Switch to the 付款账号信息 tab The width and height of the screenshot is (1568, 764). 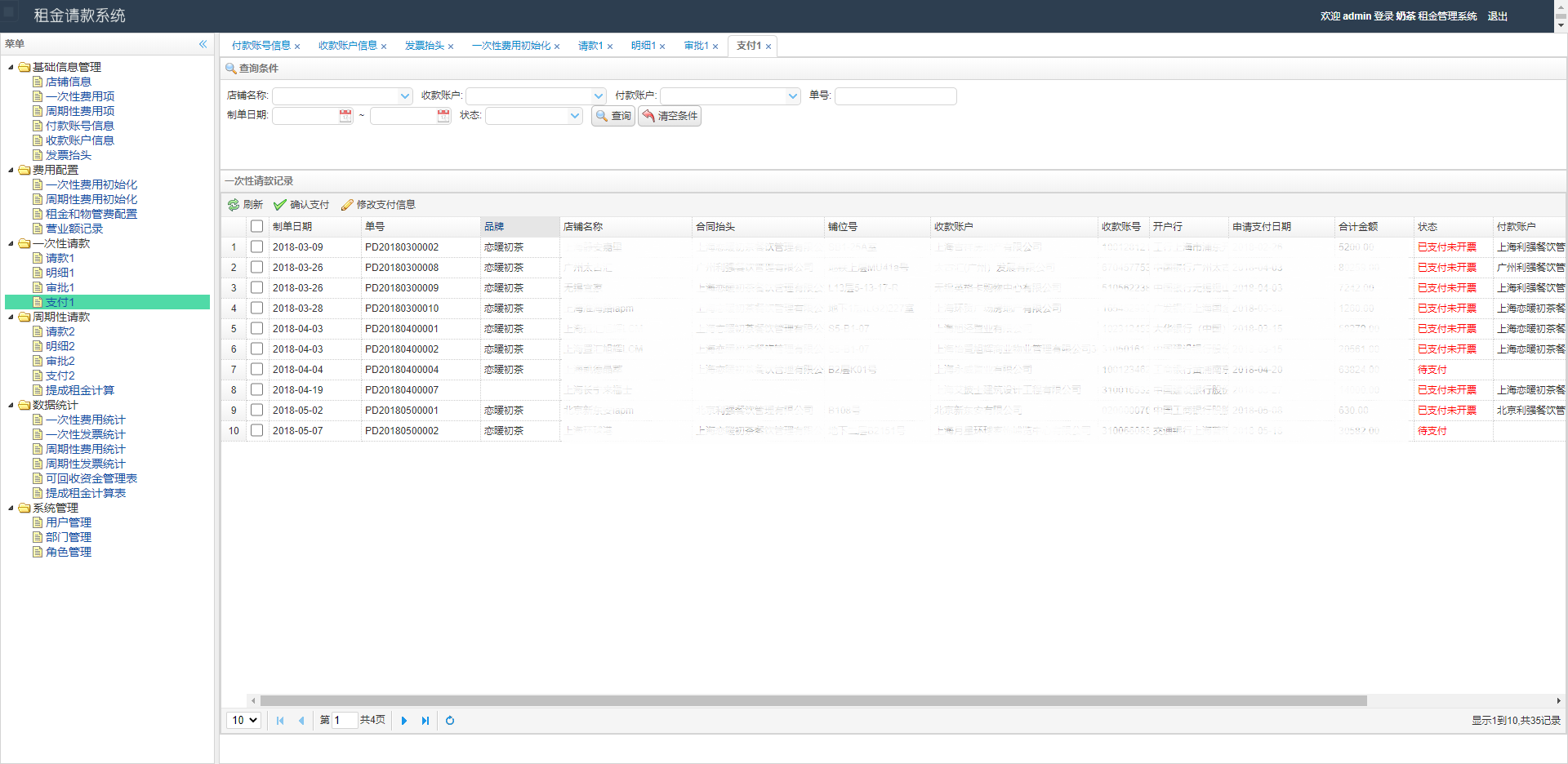(261, 46)
